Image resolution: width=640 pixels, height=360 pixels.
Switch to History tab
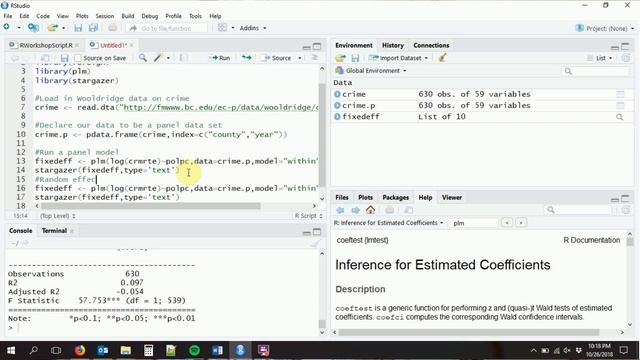(x=393, y=45)
